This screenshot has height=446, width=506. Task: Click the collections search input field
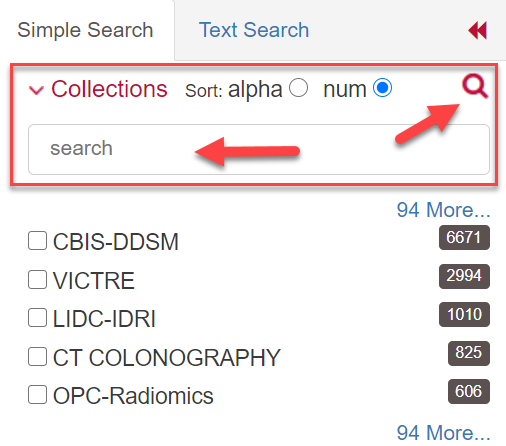pyautogui.click(x=259, y=149)
